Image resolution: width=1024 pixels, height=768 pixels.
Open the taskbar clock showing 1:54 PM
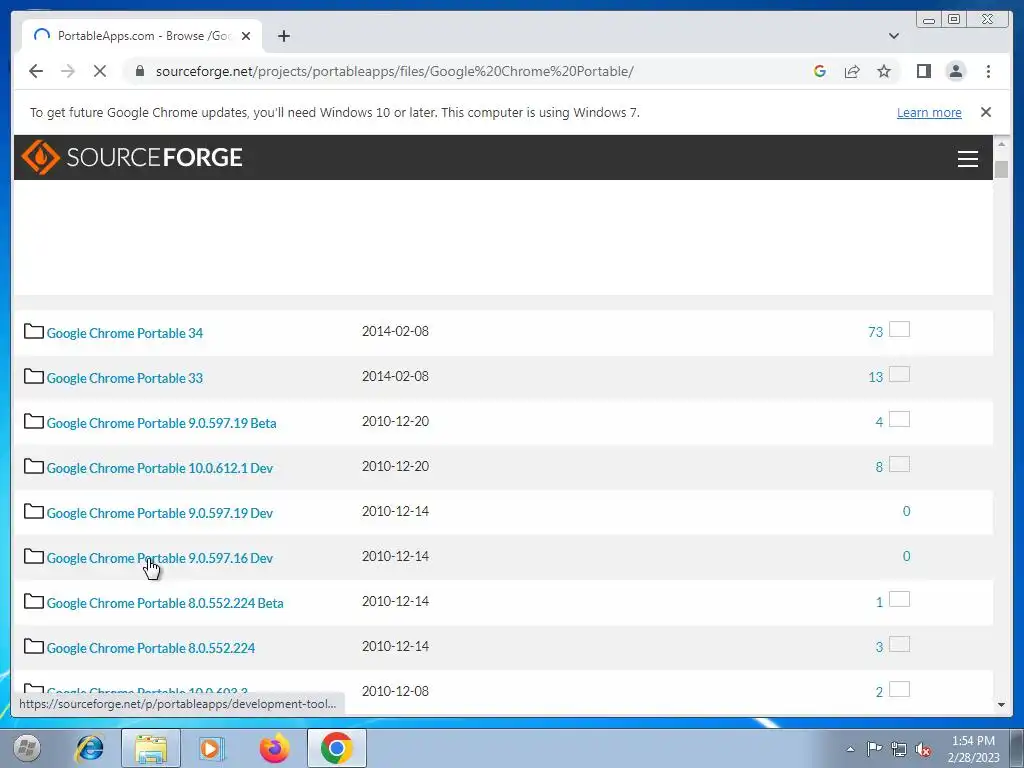pyautogui.click(x=973, y=749)
